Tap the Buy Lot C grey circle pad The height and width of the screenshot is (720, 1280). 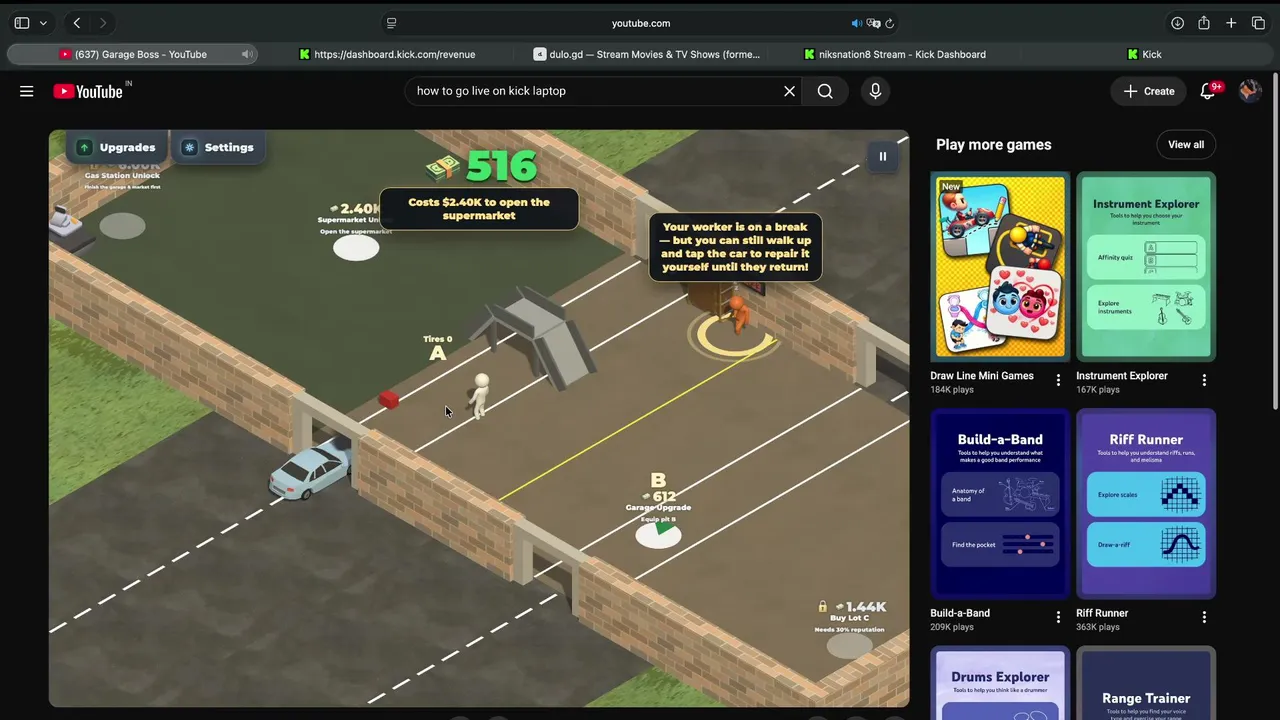(849, 646)
